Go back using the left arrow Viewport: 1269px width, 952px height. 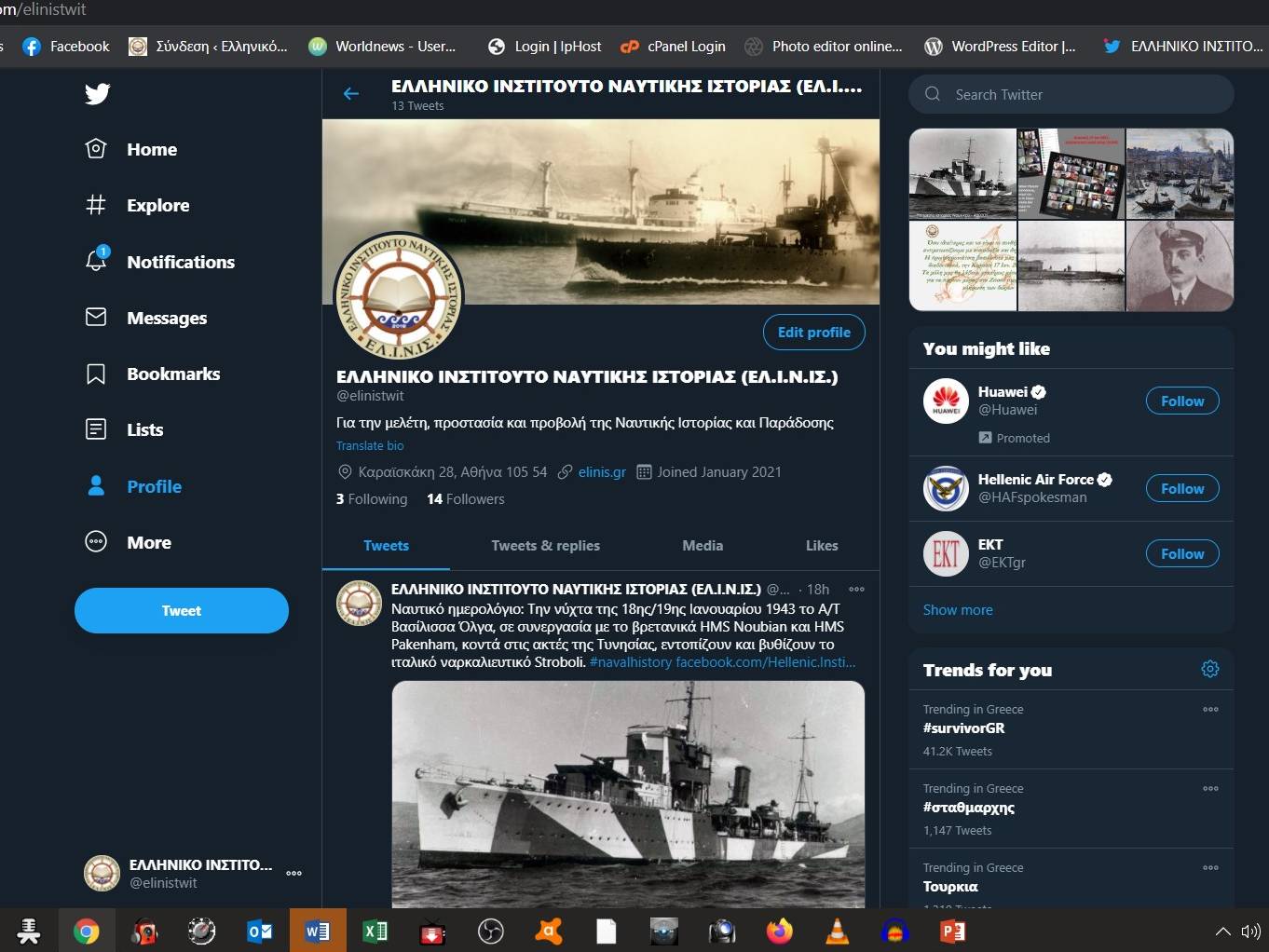[351, 94]
